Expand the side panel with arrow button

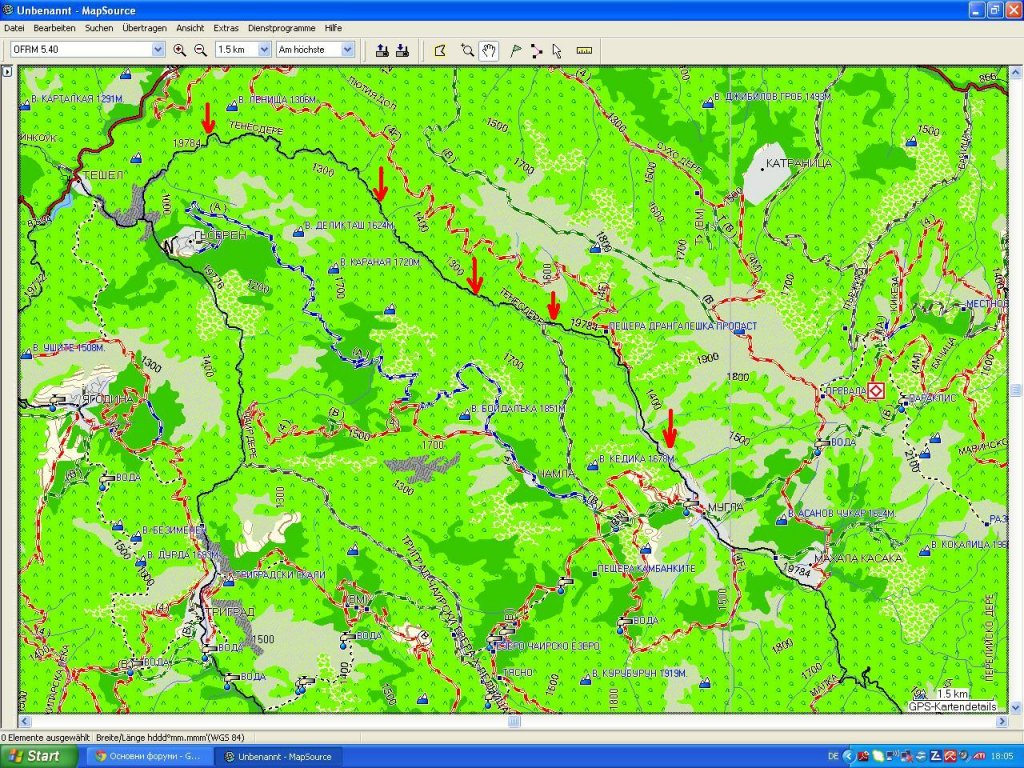point(7,72)
